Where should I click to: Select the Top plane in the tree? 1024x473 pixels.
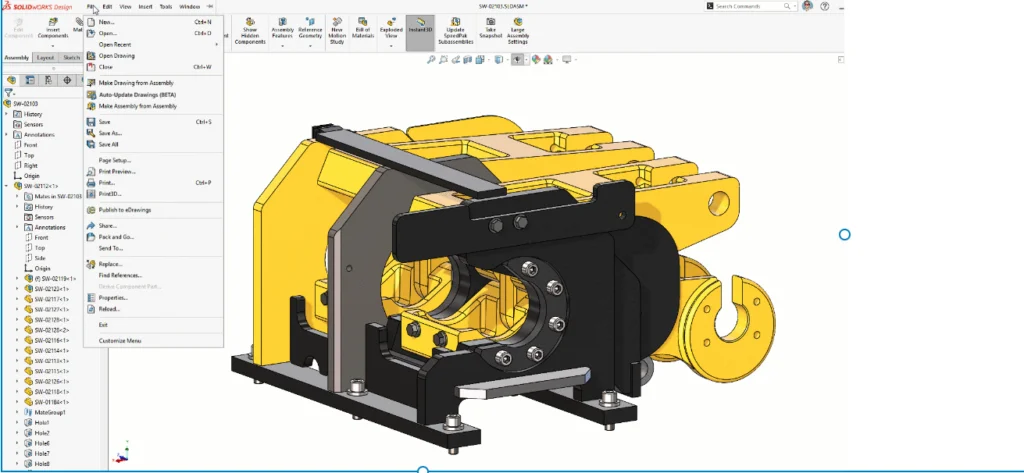point(30,155)
